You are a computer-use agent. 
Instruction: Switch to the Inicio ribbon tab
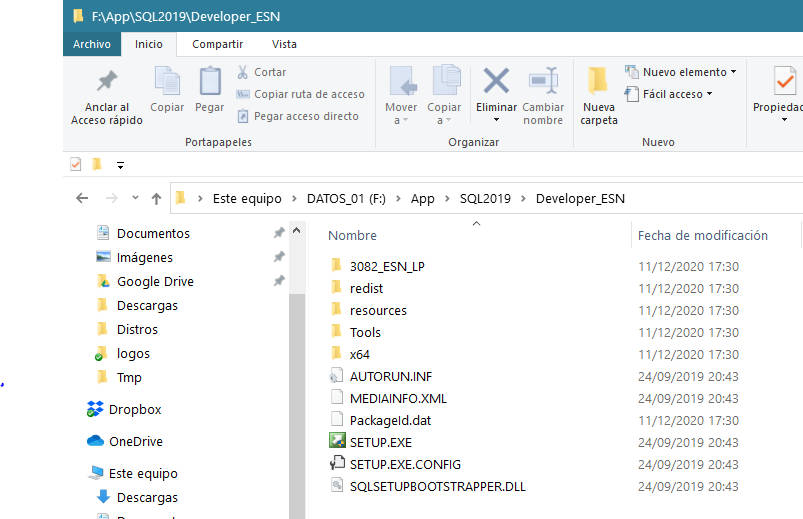[x=149, y=44]
